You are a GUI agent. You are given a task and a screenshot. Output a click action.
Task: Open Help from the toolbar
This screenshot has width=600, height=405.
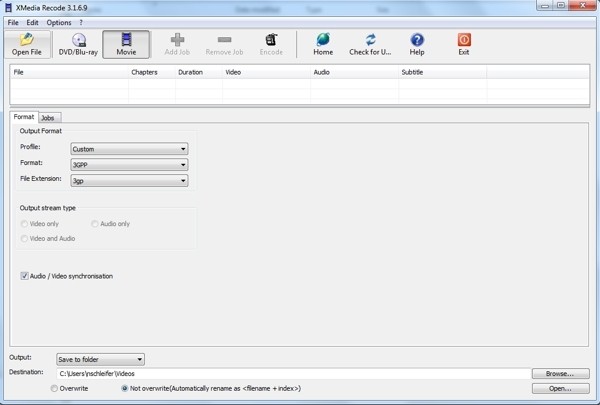417,44
